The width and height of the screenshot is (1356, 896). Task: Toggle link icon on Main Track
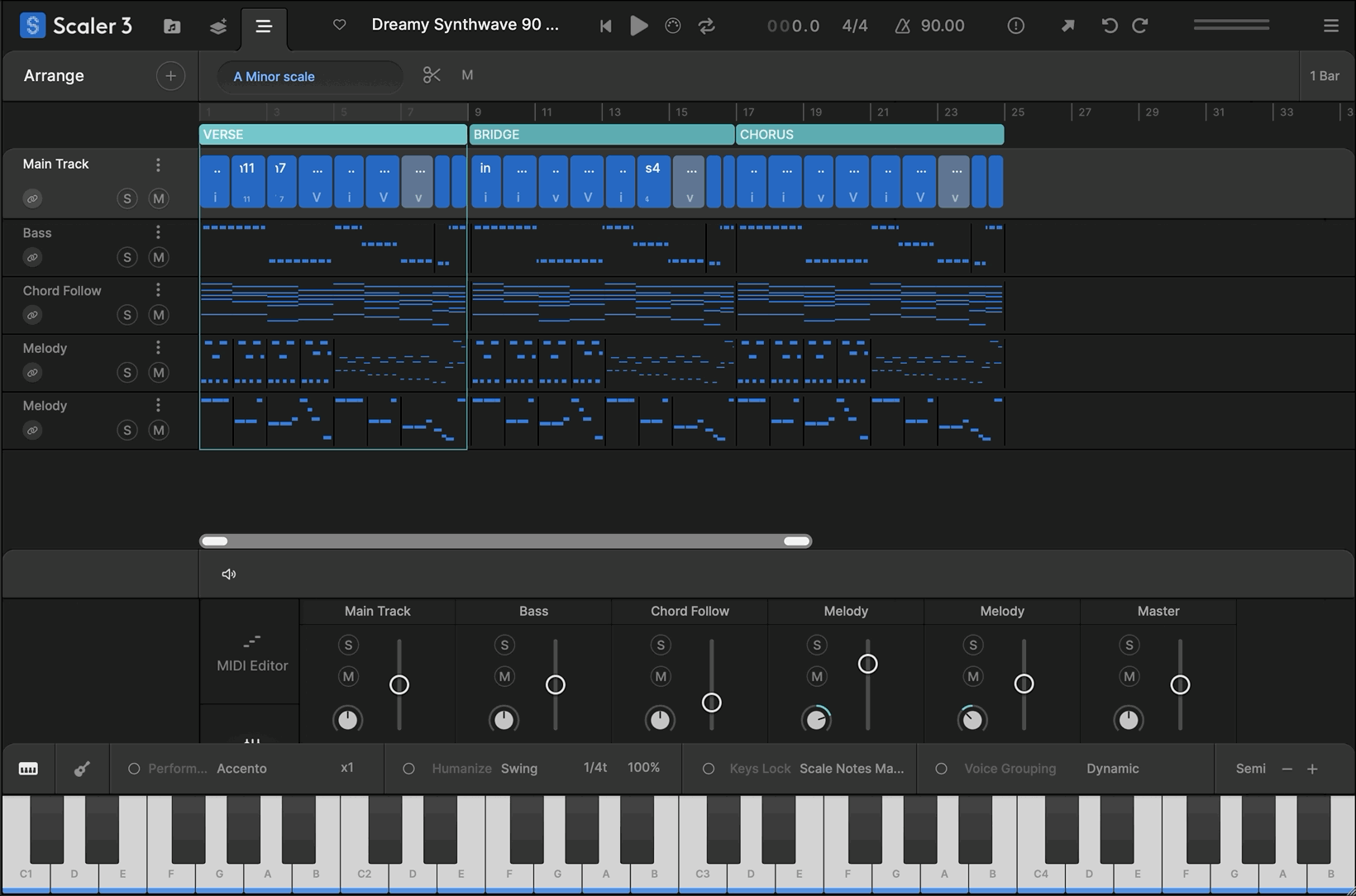(x=32, y=198)
